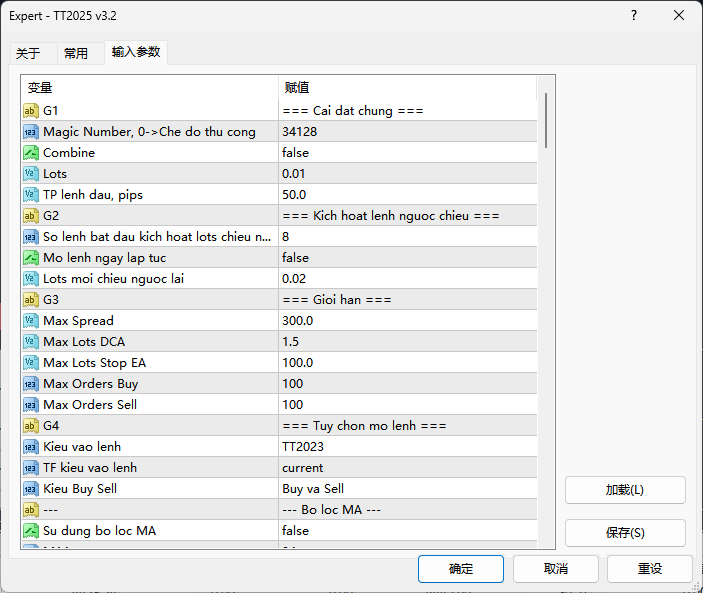Switch to the 关于 tab

(x=28, y=53)
